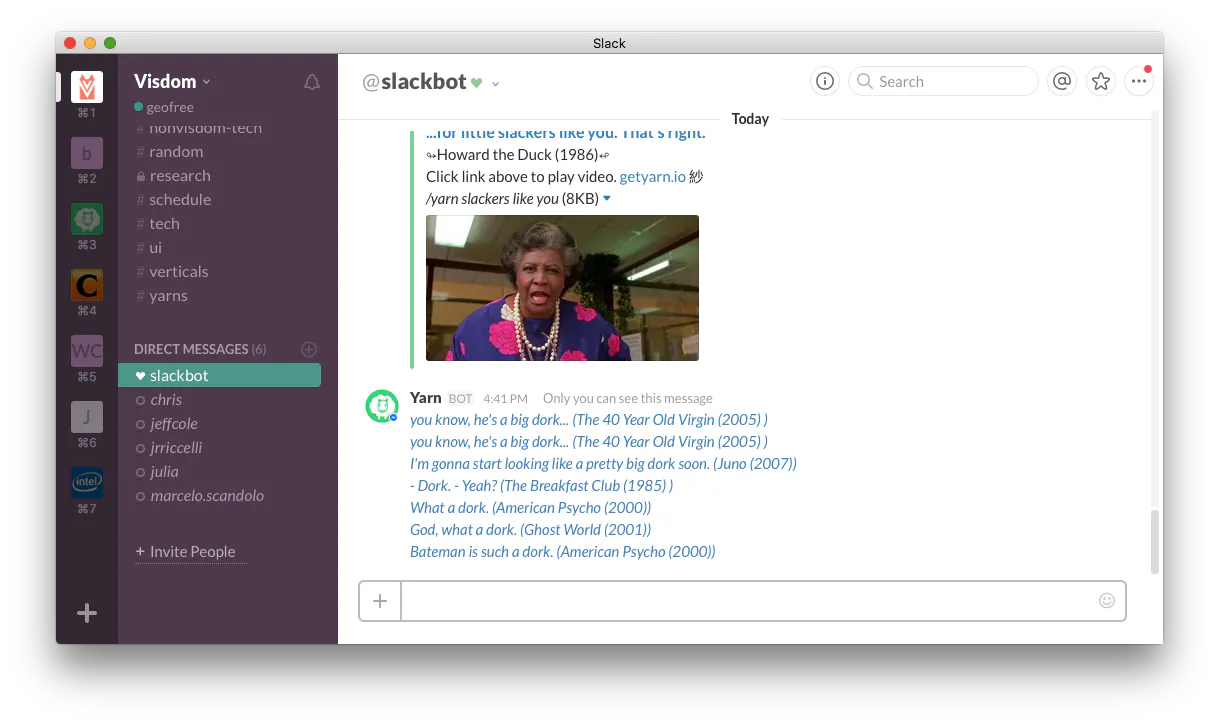Image resolution: width=1219 pixels, height=724 pixels.
Task: Click the Yarn bot avatar
Action: coord(382,406)
